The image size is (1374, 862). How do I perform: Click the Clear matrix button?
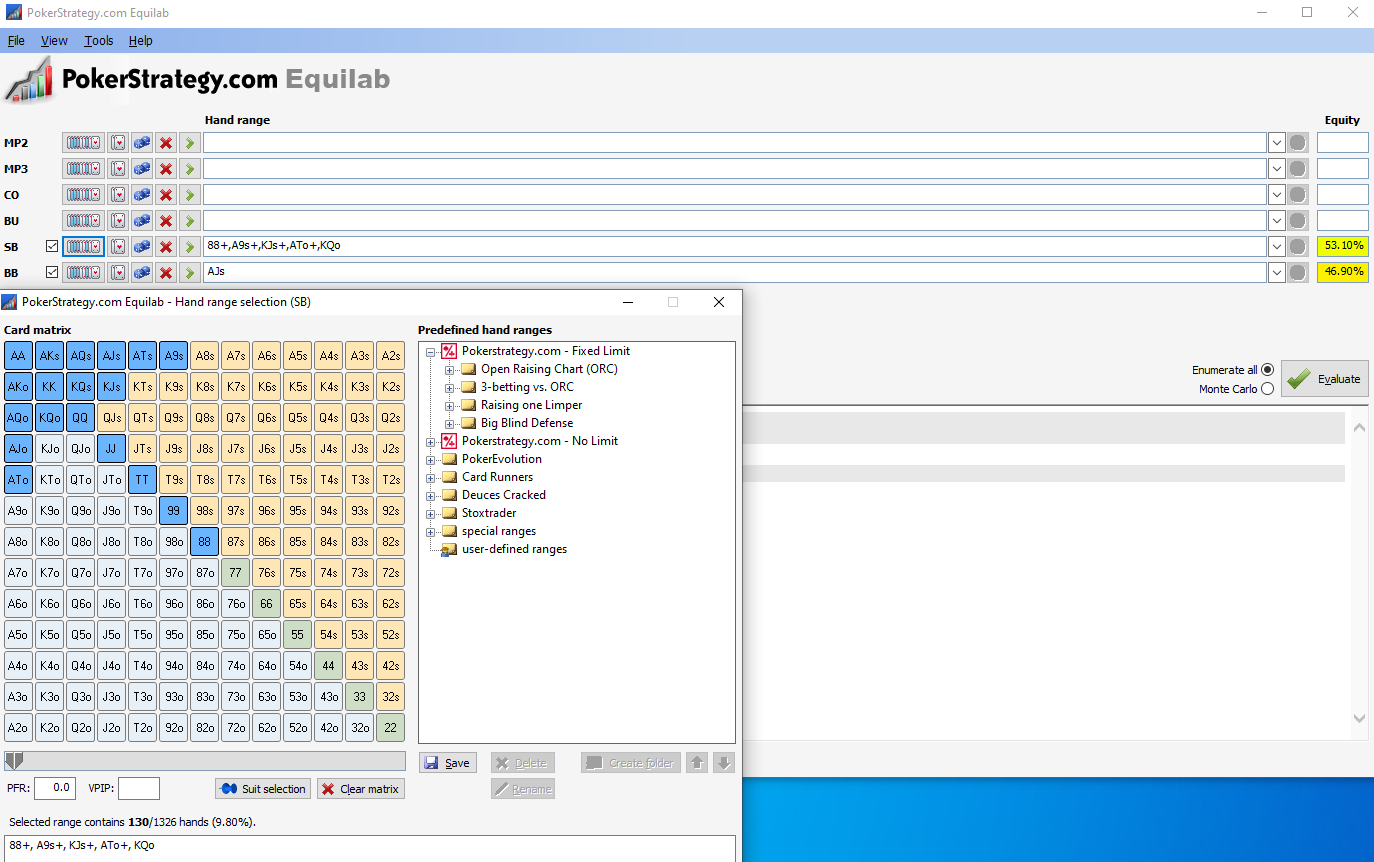361,789
